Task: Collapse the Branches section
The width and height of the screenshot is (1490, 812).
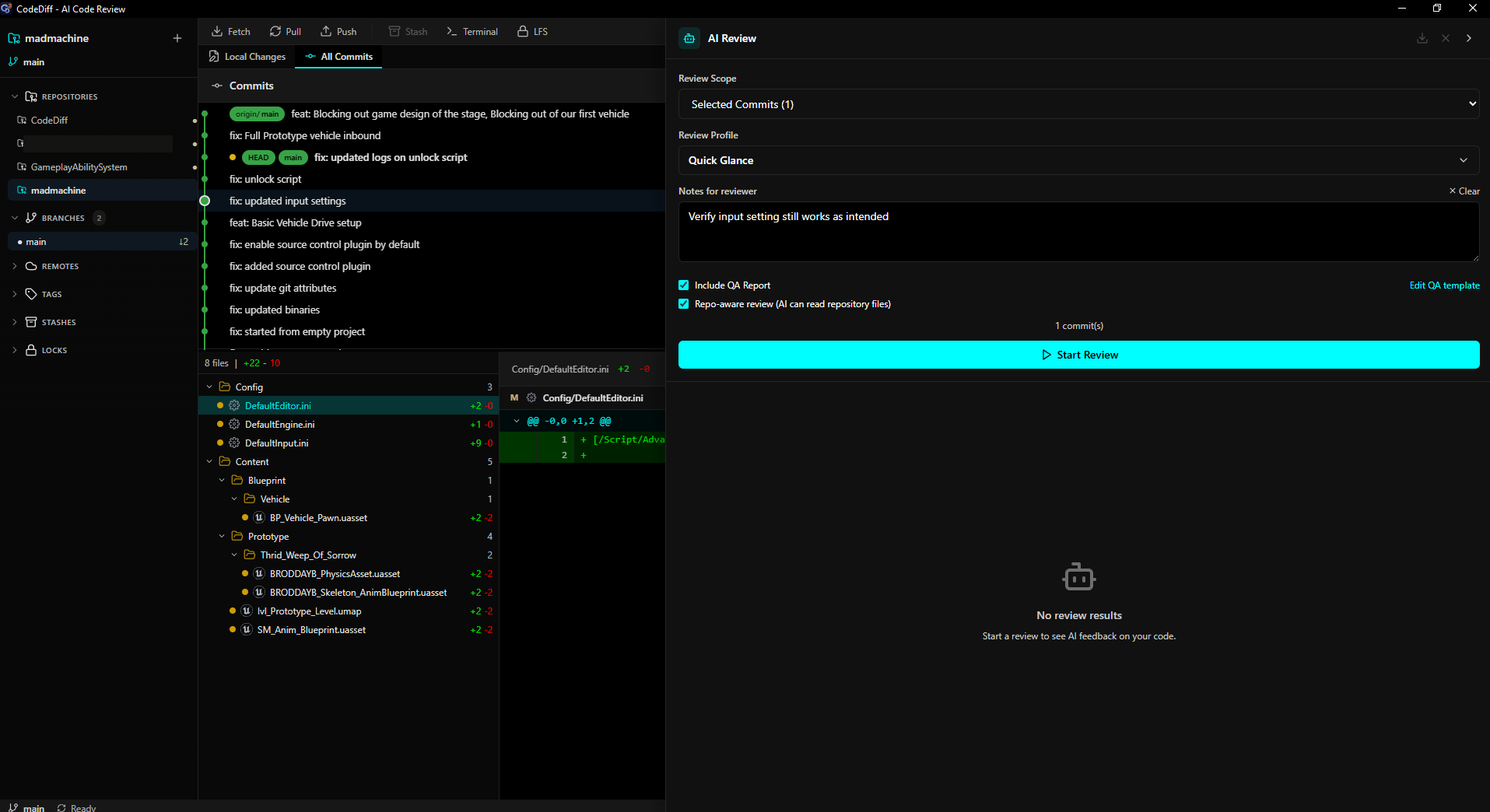Action: [x=15, y=218]
